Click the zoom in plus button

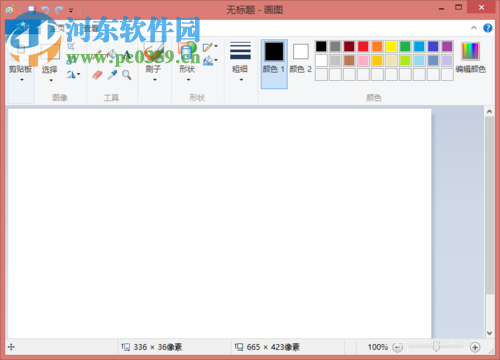coord(475,347)
